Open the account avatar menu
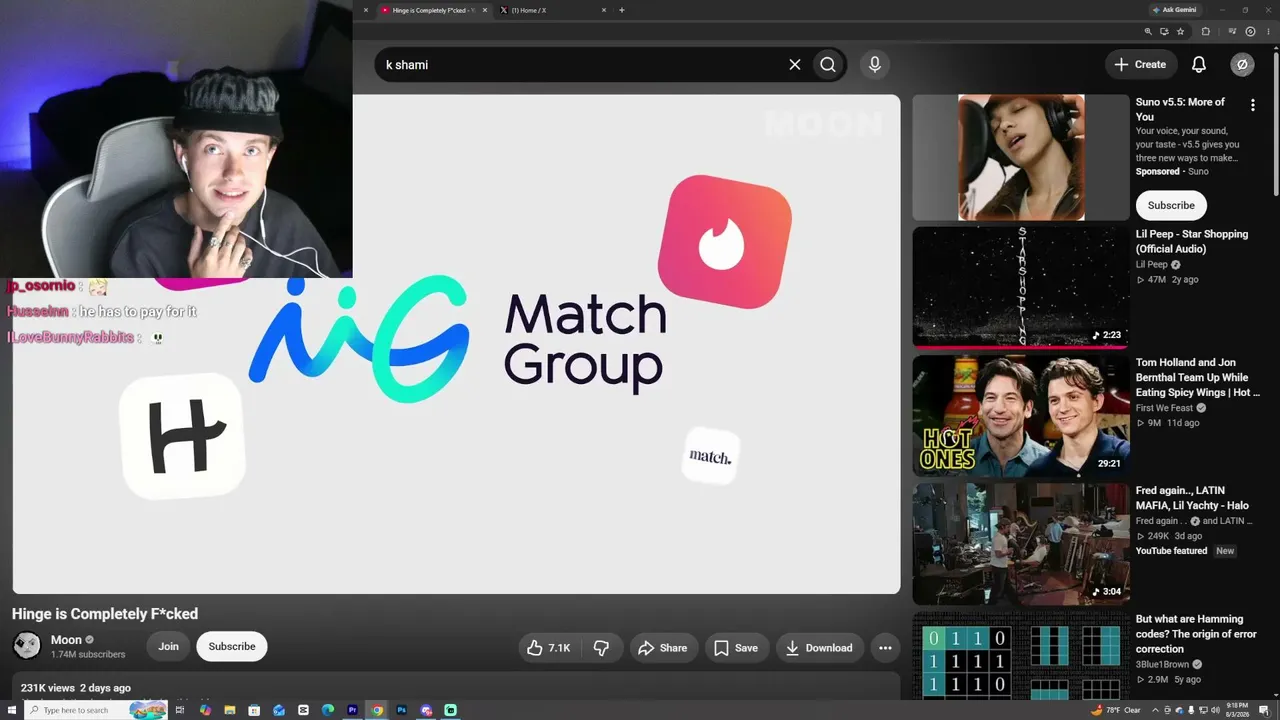 [x=1242, y=65]
